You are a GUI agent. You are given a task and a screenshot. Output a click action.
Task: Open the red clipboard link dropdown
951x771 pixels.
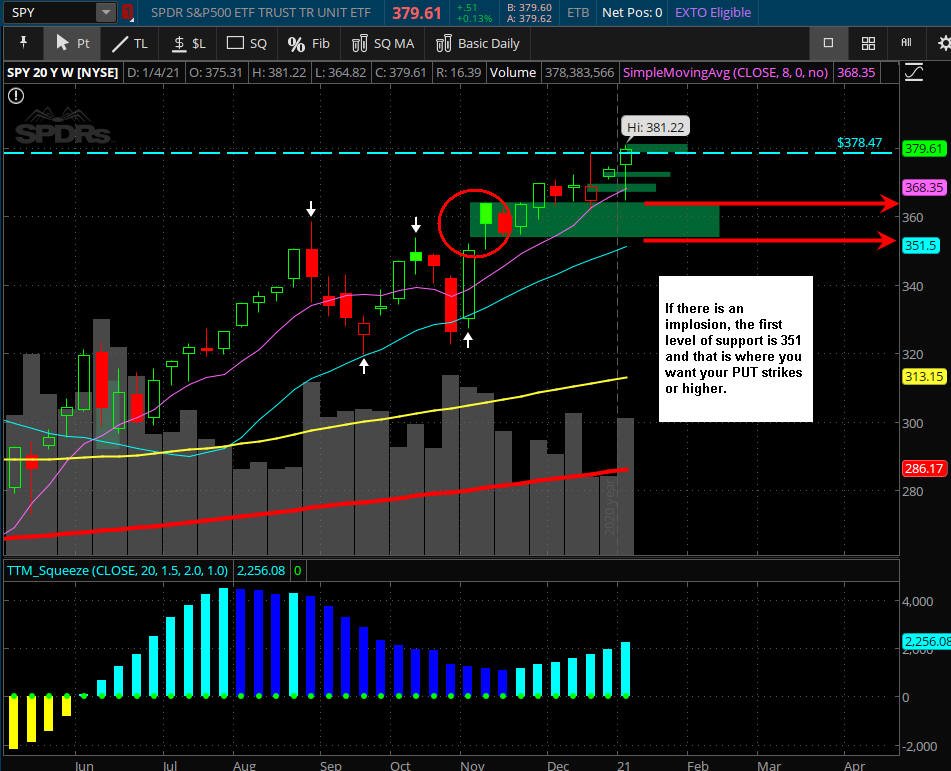pos(127,12)
